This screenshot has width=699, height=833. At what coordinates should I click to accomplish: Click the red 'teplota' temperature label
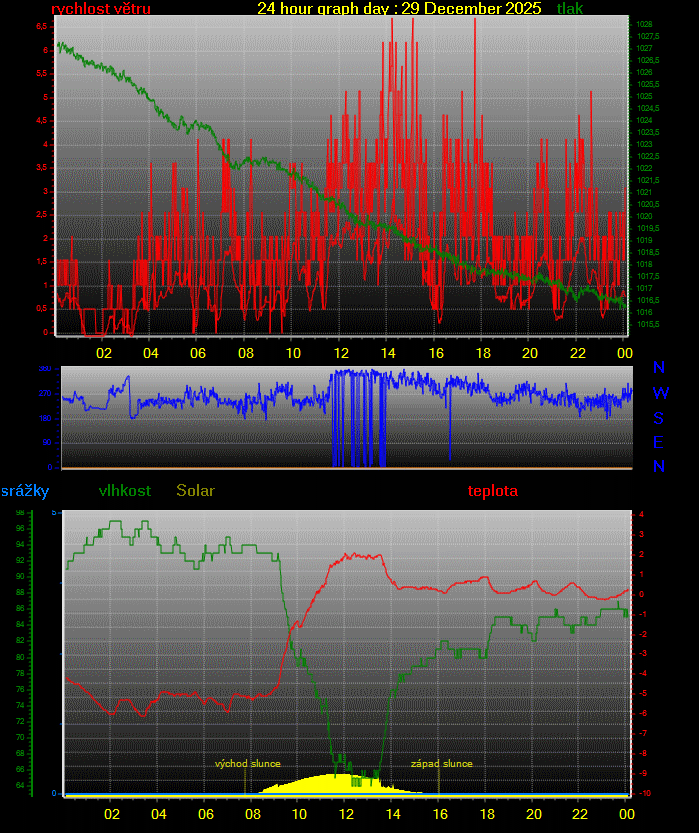492,491
